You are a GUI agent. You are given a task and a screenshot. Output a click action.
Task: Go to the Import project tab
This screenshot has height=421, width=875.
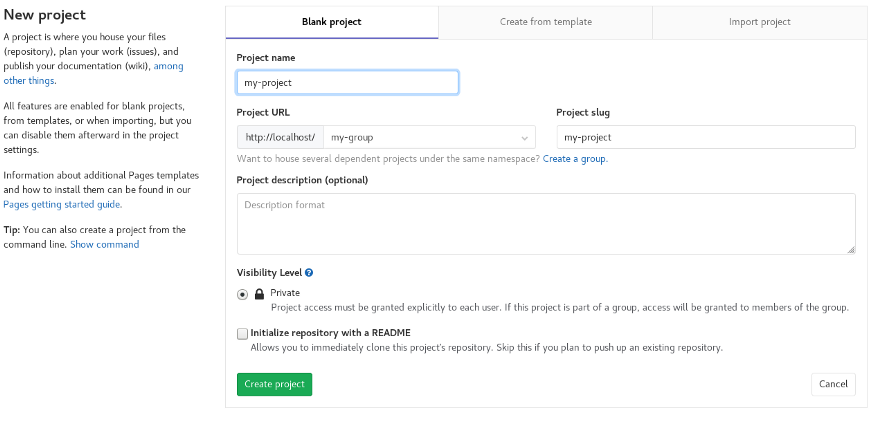point(759,22)
